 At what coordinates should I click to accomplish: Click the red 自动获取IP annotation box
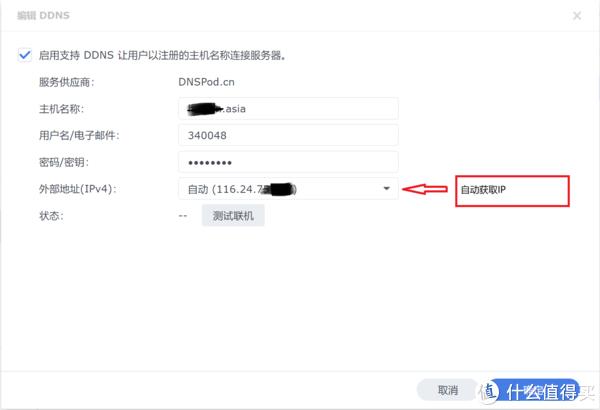click(x=512, y=191)
